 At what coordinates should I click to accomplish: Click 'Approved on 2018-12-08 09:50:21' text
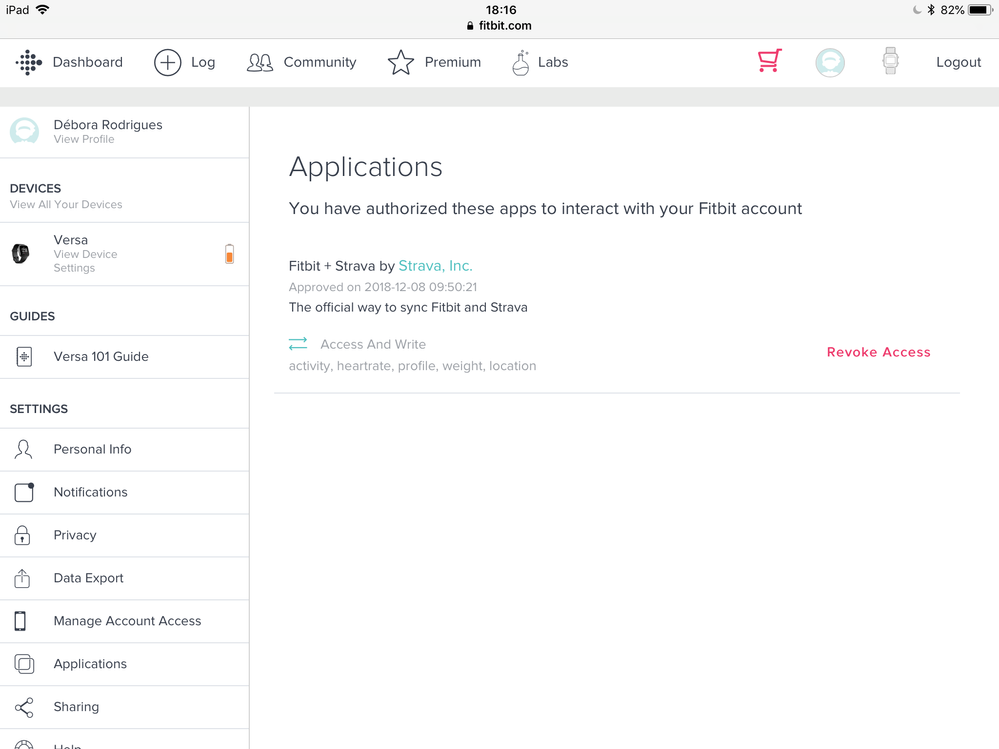(383, 287)
